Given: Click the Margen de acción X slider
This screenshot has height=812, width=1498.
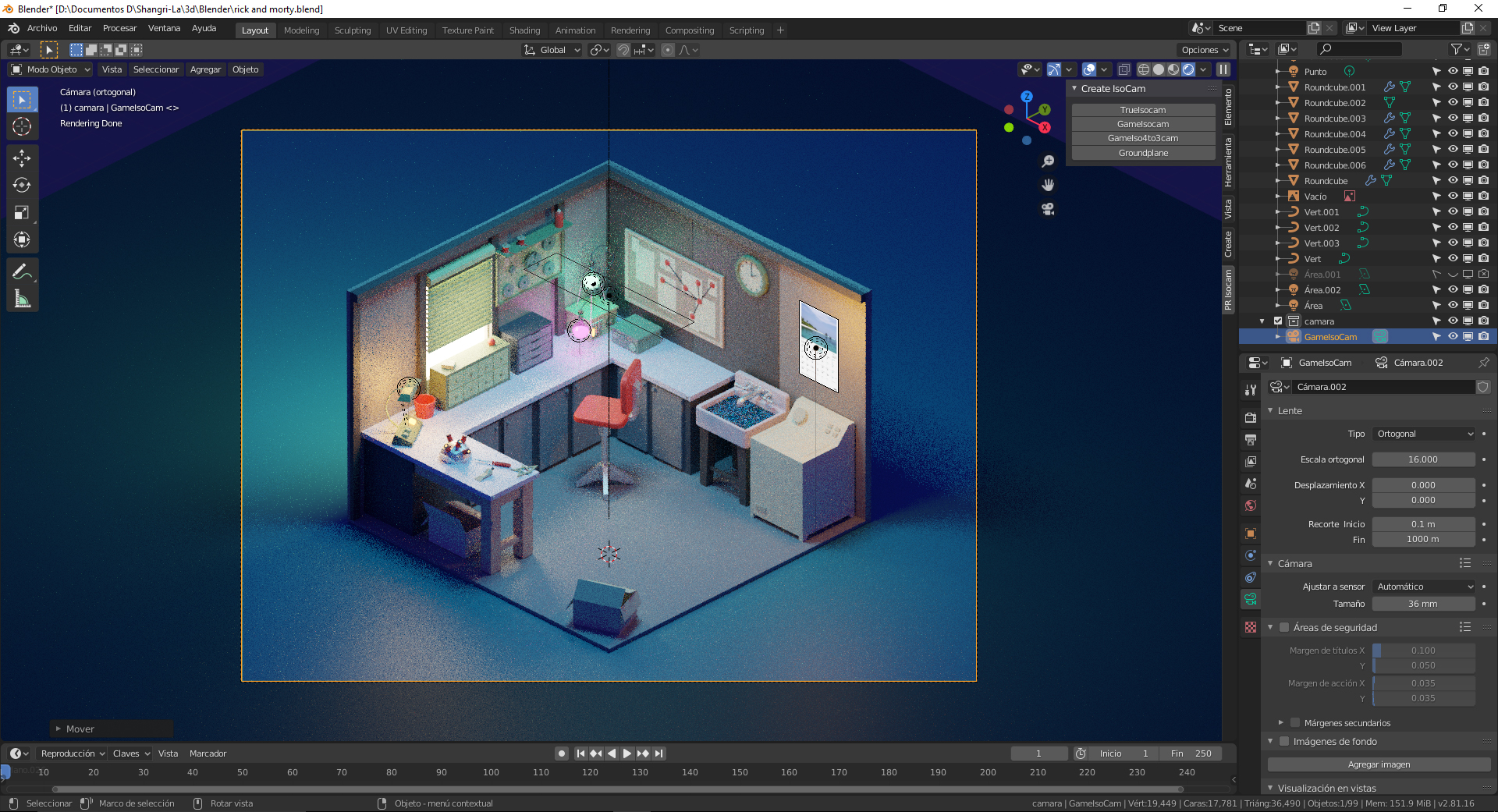Looking at the screenshot, I should coord(1424,683).
